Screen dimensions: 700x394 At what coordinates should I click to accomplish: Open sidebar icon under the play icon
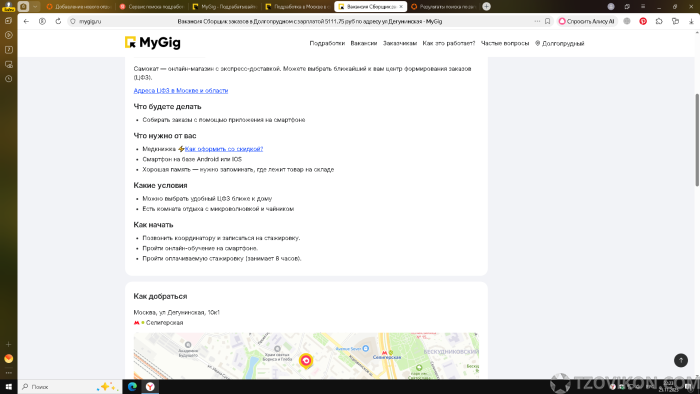pyautogui.click(x=8, y=50)
